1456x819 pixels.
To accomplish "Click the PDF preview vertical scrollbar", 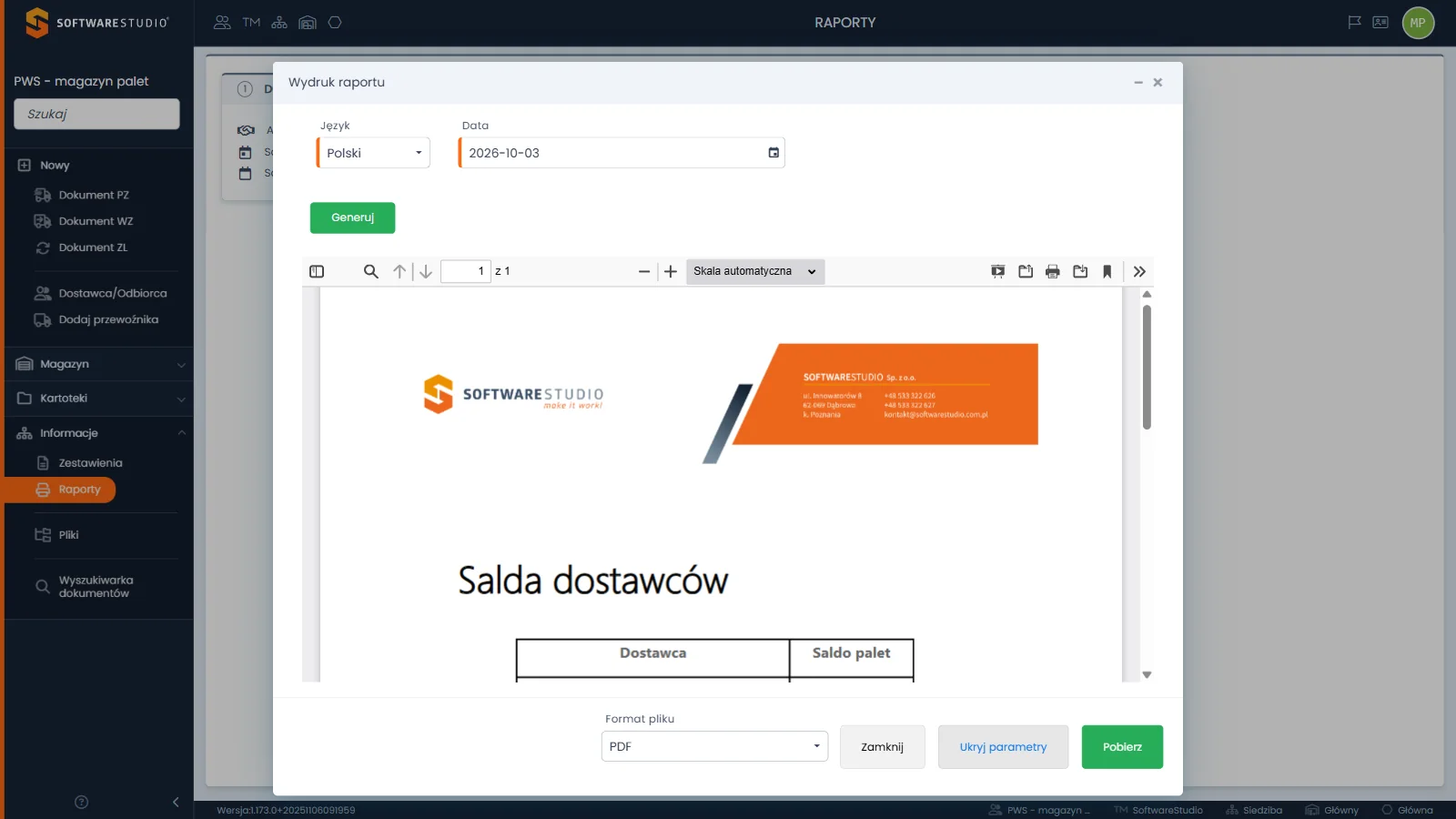I will [1147, 367].
